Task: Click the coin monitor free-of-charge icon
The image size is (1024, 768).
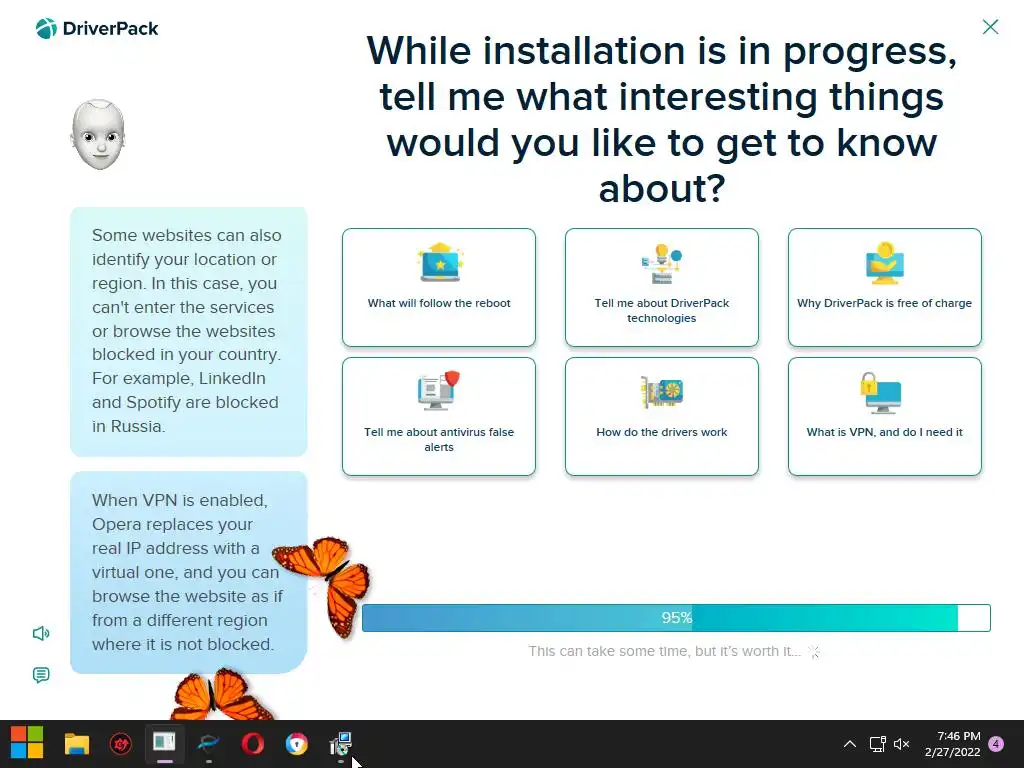Action: point(884,263)
